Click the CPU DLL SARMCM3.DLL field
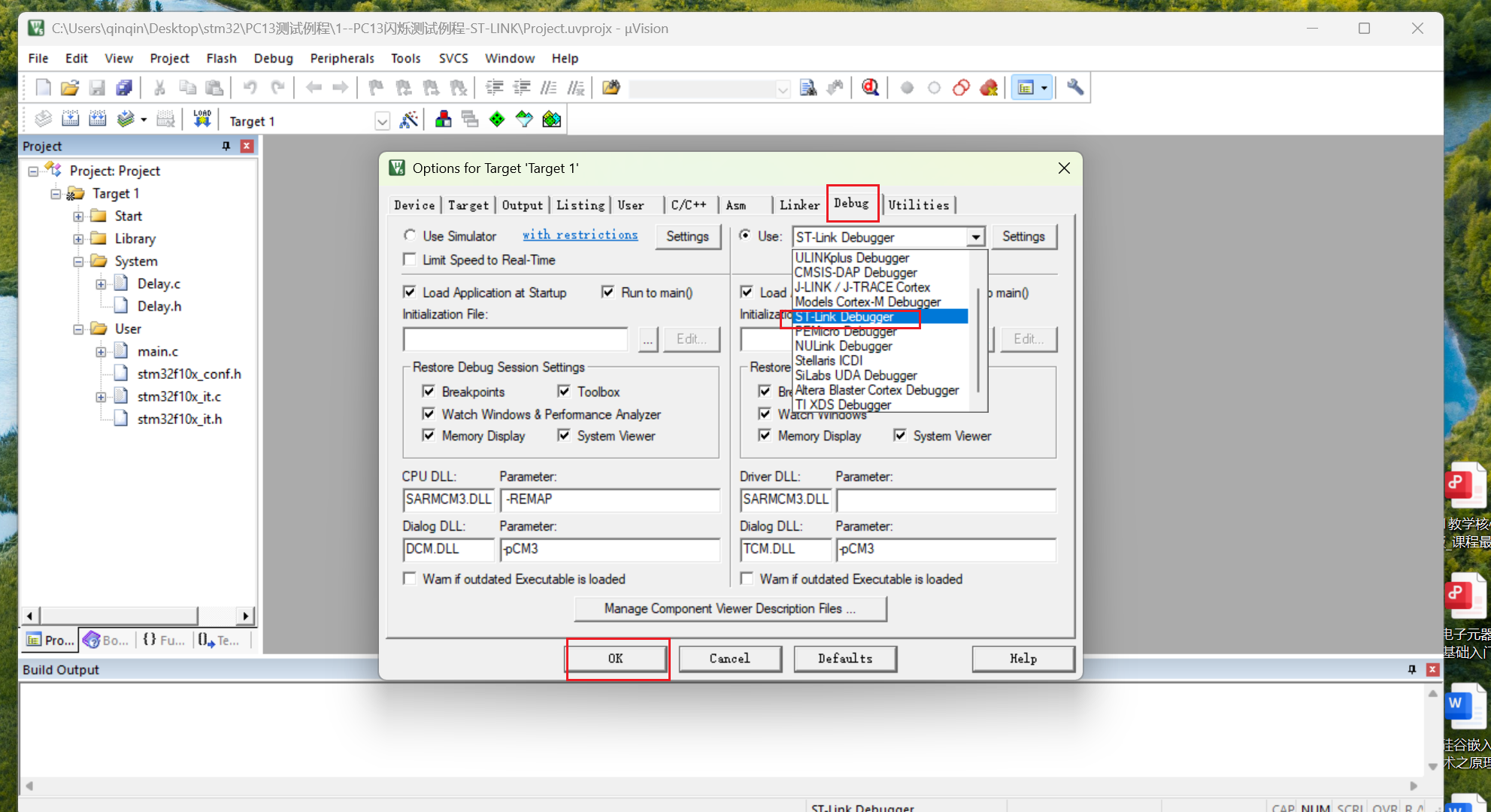 pyautogui.click(x=449, y=499)
